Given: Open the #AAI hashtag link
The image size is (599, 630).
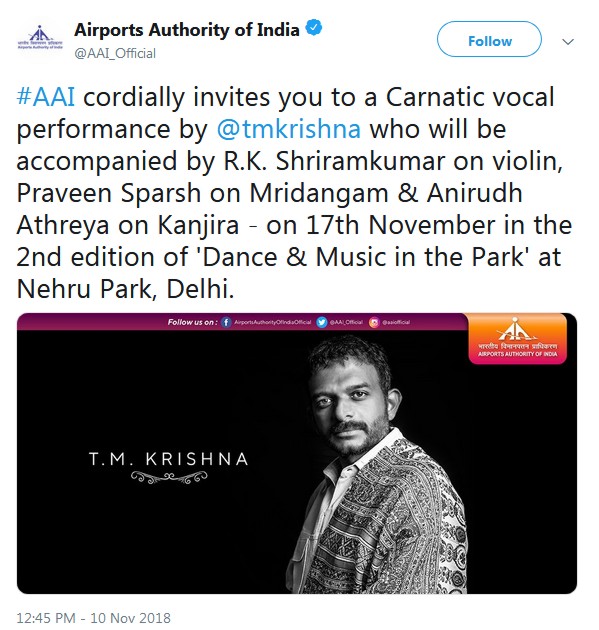Looking at the screenshot, I should point(46,97).
